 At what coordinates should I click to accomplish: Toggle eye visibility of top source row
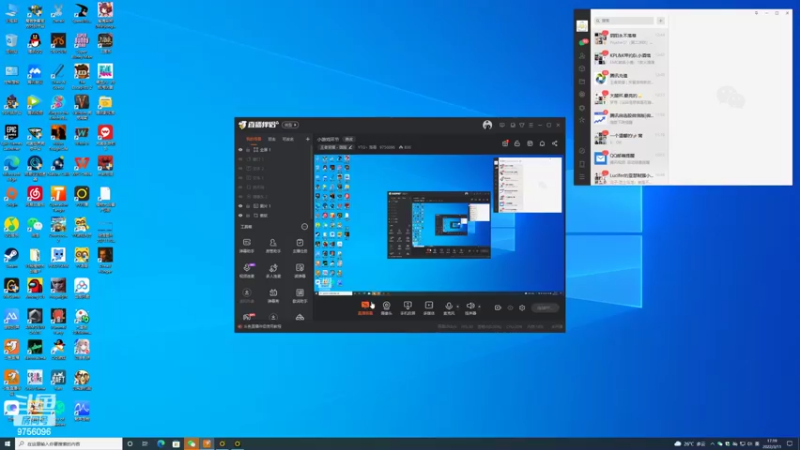pos(240,150)
